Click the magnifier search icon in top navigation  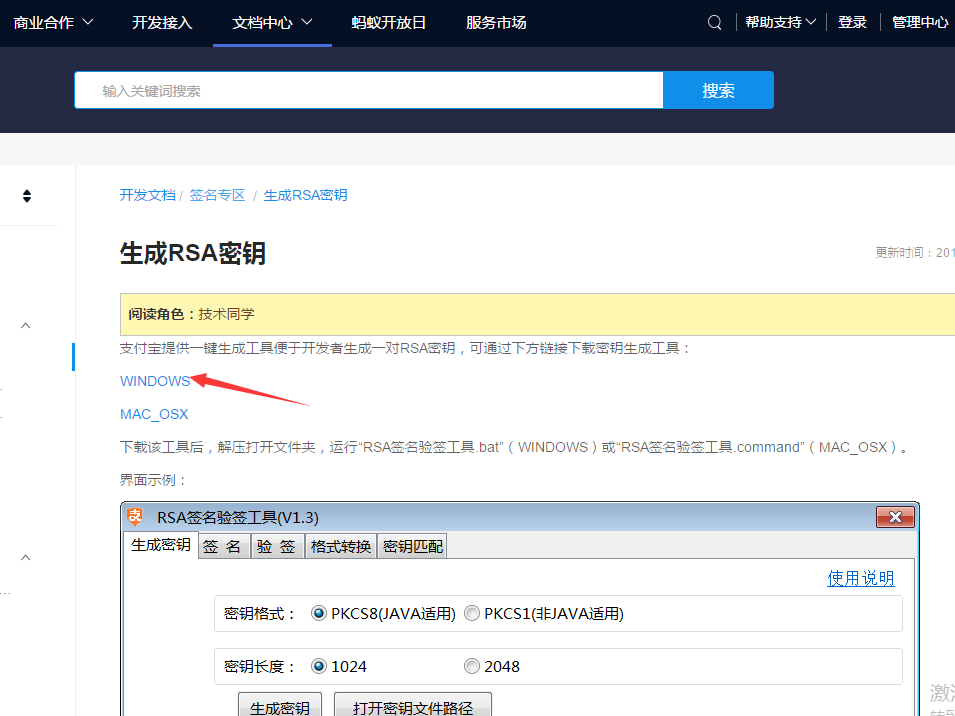click(714, 23)
